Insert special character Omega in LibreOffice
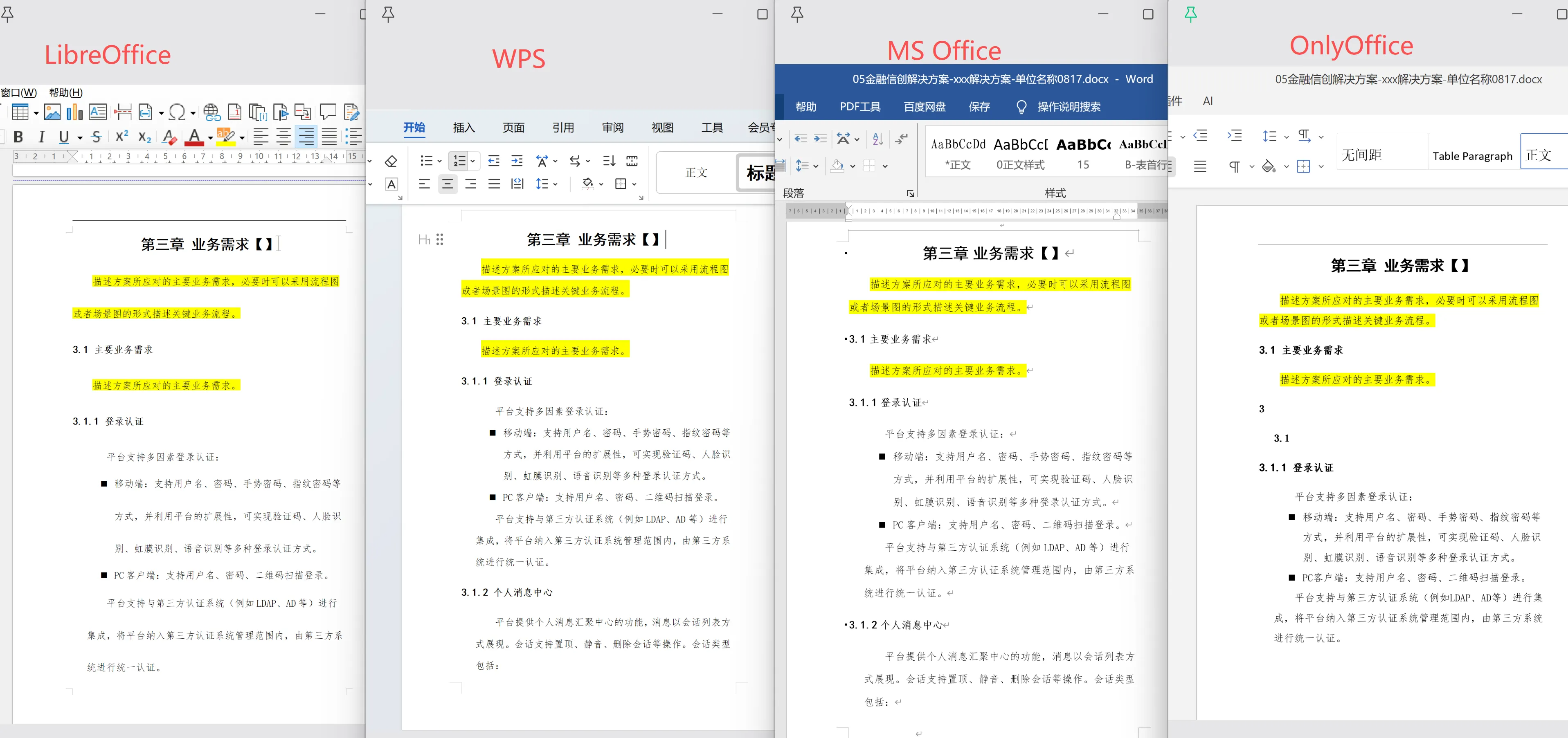Viewport: 1568px width, 738px height. (x=177, y=112)
